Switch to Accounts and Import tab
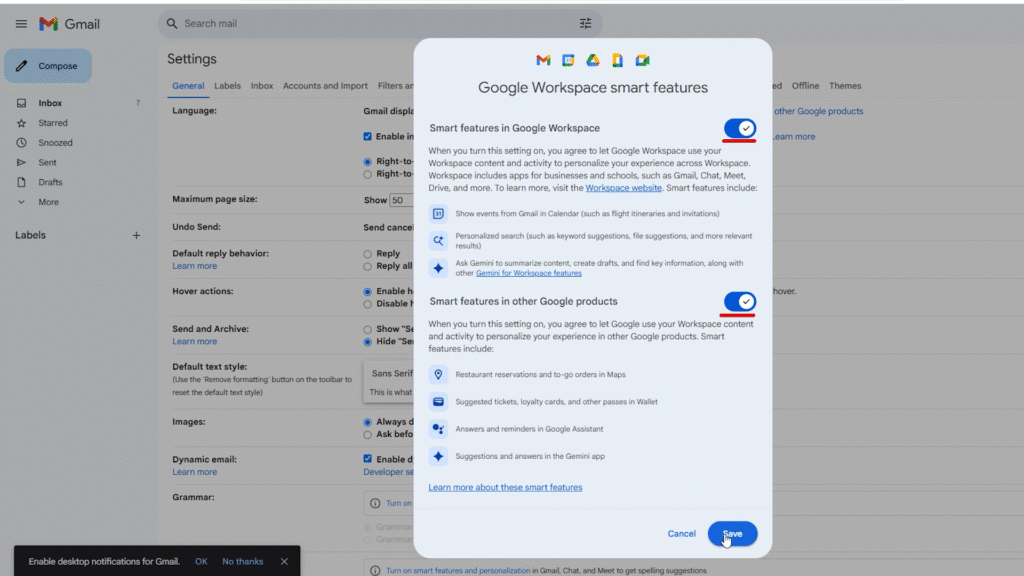 tap(325, 86)
